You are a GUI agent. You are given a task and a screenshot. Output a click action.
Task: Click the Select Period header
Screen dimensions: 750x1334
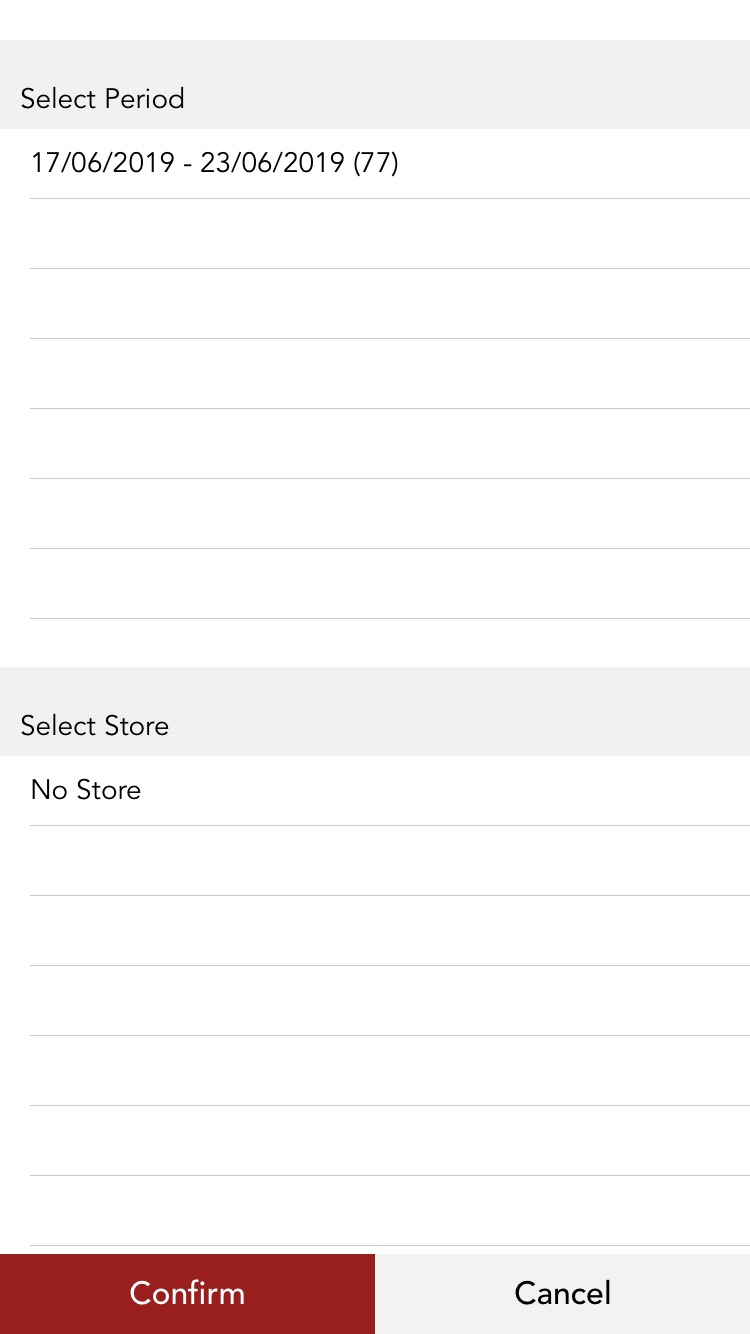[102, 98]
